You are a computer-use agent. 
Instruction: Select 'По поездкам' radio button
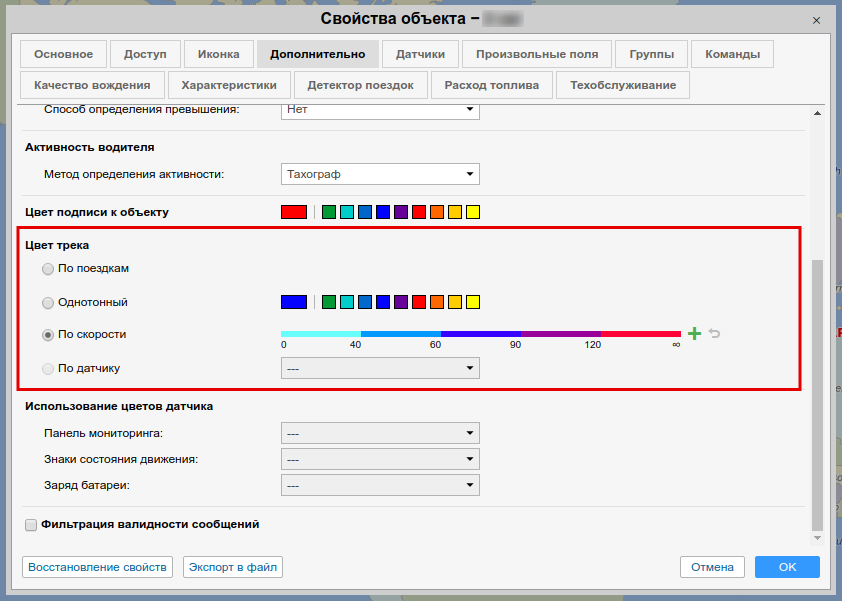click(x=48, y=269)
